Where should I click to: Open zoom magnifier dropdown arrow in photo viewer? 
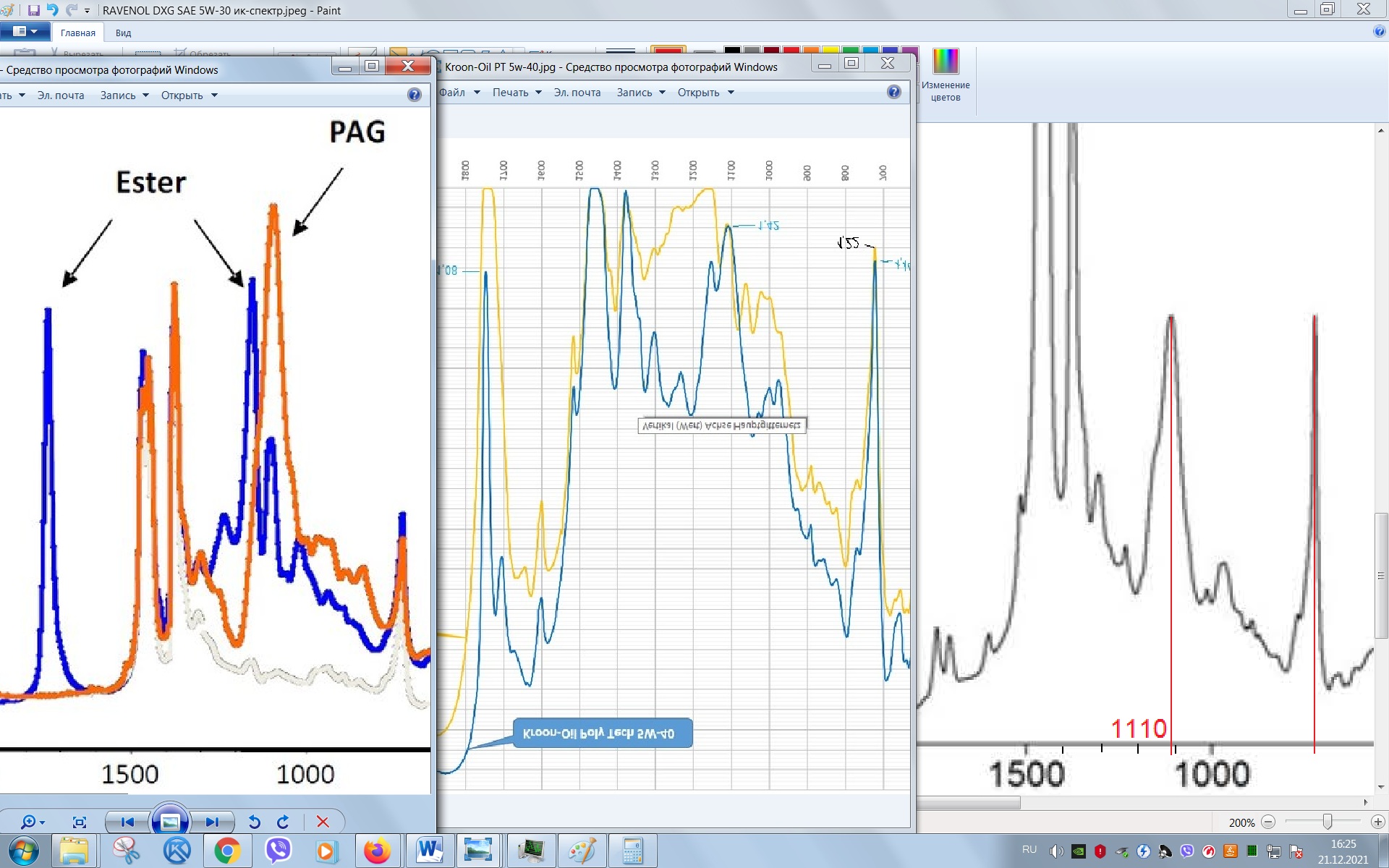pyautogui.click(x=43, y=822)
